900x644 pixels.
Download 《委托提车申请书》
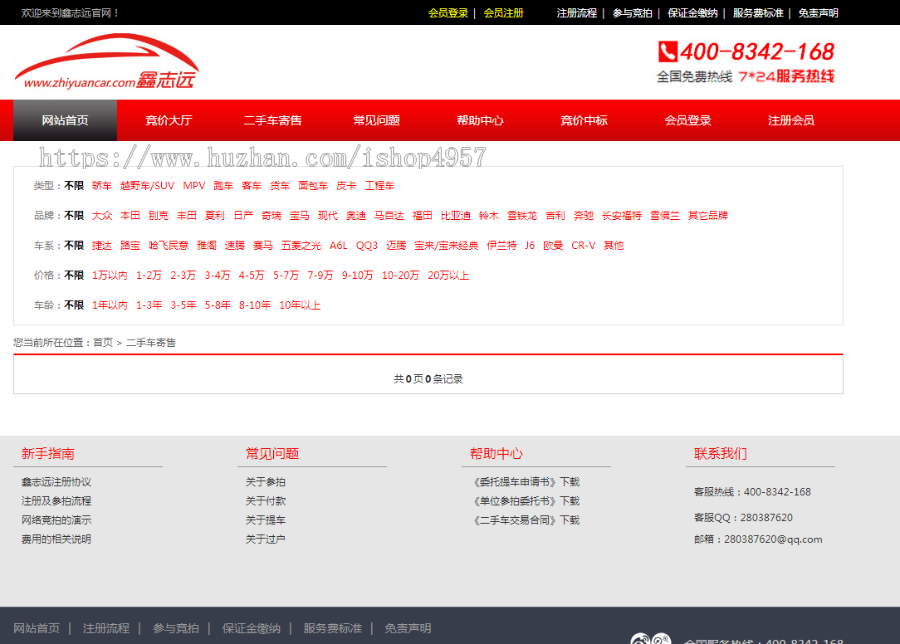coord(525,482)
